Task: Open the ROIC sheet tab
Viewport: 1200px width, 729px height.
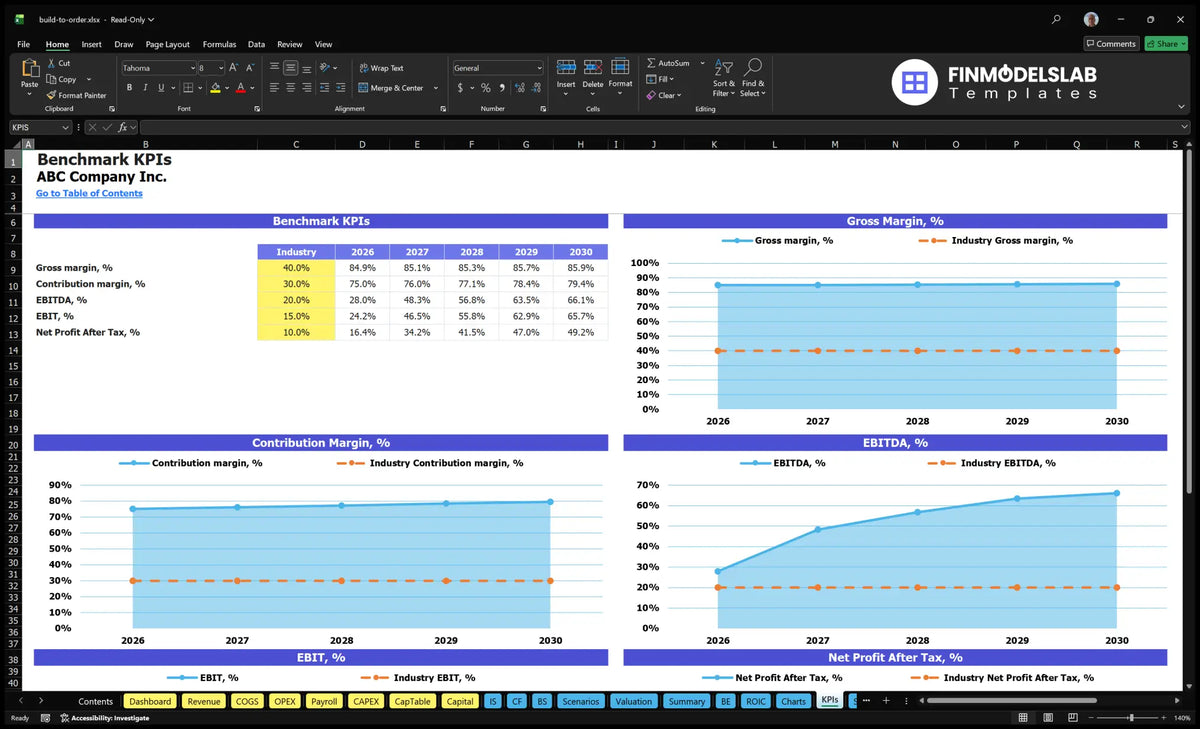Action: click(x=756, y=701)
